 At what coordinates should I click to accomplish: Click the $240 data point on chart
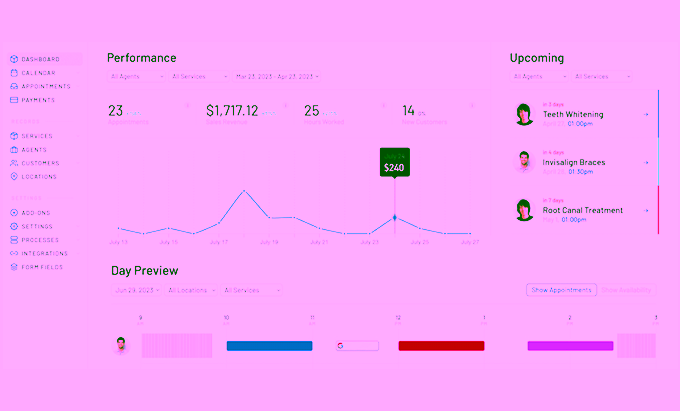(394, 217)
